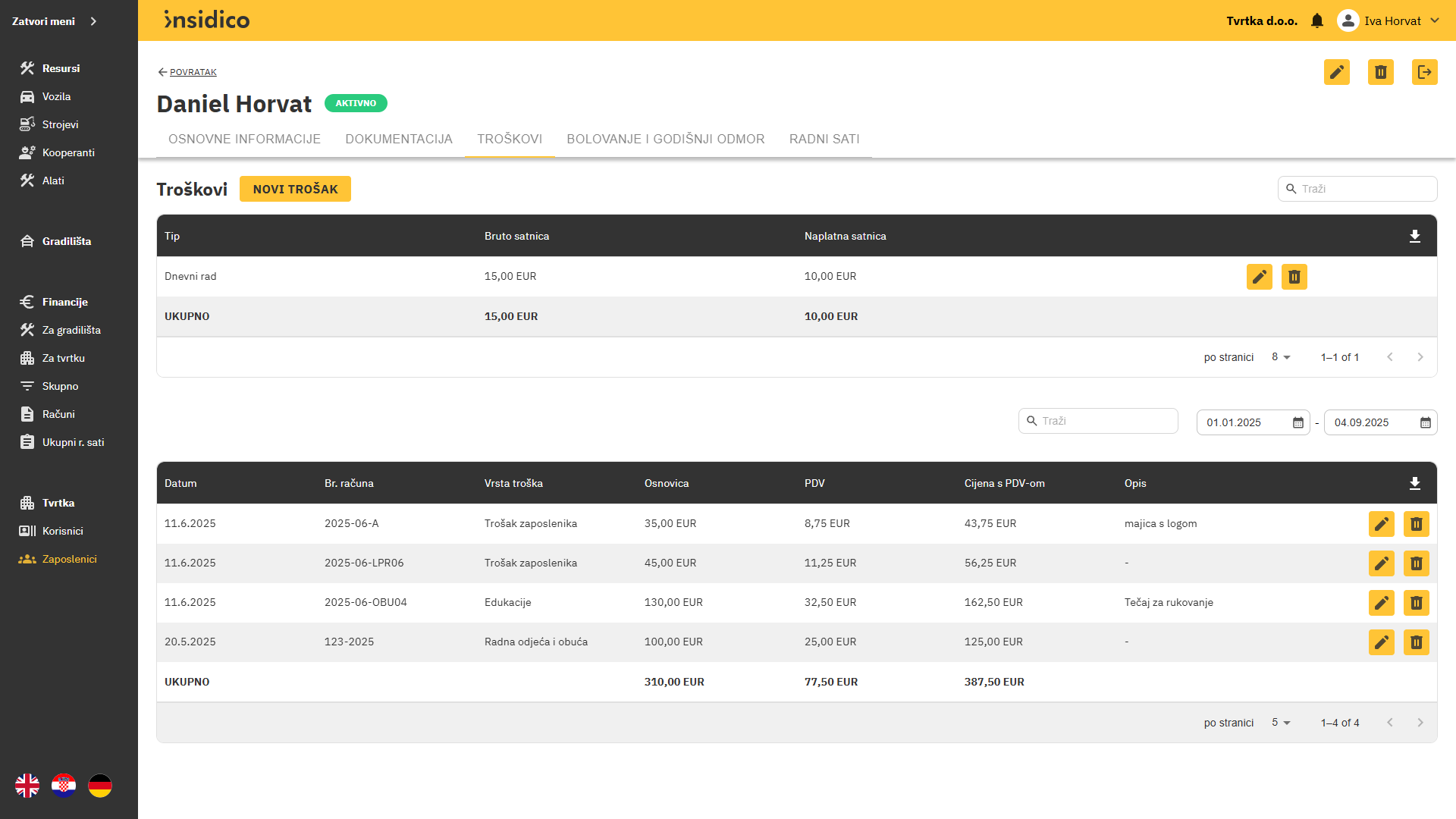Edit the Dnevni rad rate row
The width and height of the screenshot is (1456, 819).
coord(1259,277)
